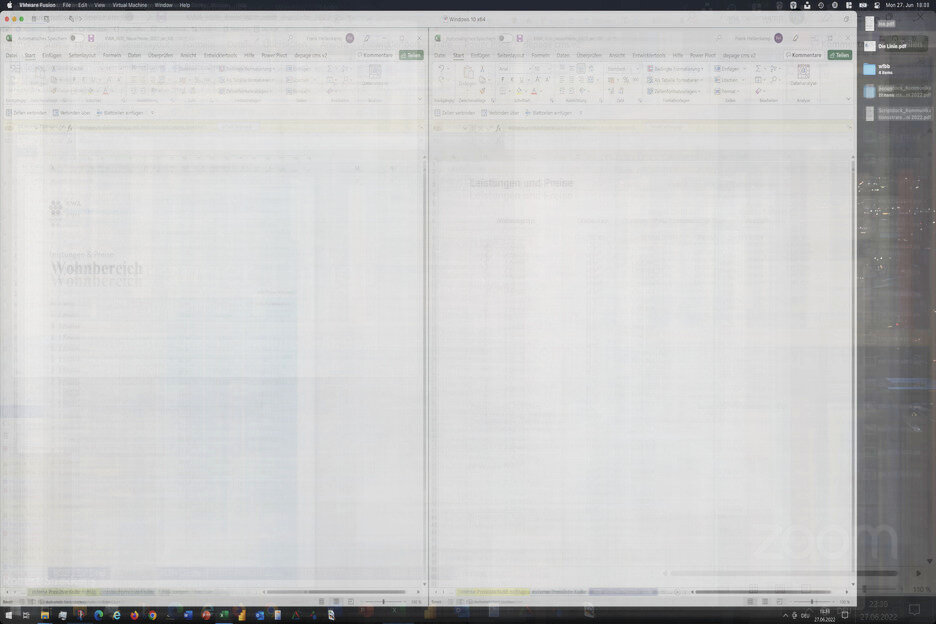The image size is (936, 624).
Task: Click Teilen in the Leistungen und Preise window
Action: pos(840,56)
